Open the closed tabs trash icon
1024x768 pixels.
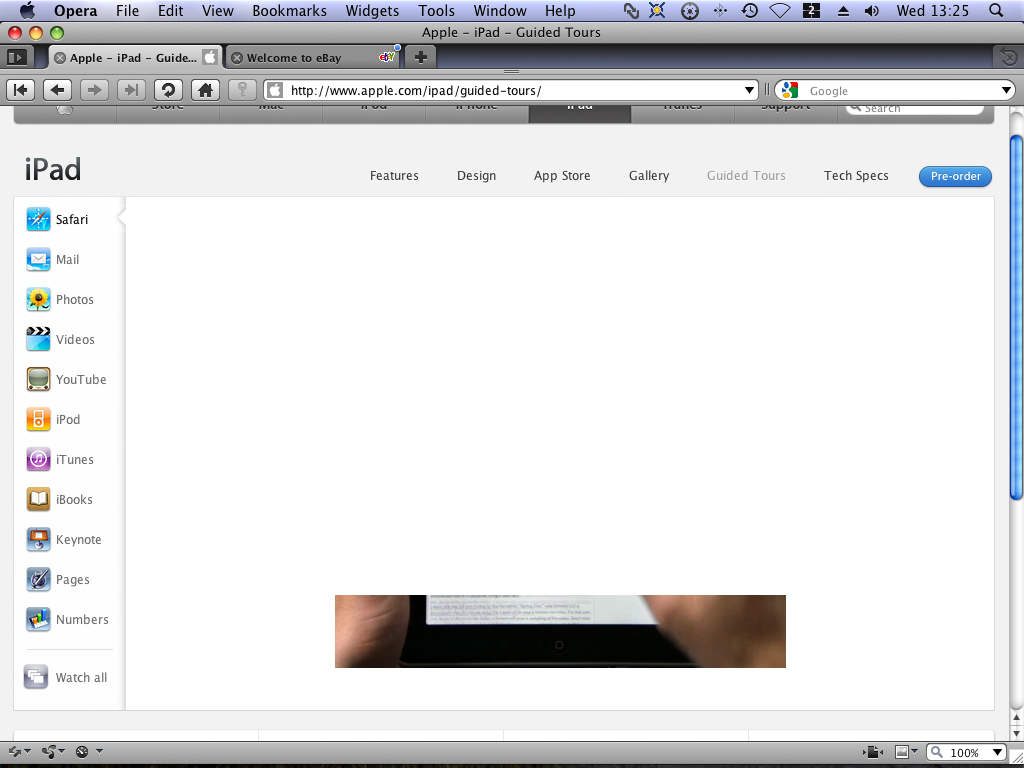(x=1008, y=57)
